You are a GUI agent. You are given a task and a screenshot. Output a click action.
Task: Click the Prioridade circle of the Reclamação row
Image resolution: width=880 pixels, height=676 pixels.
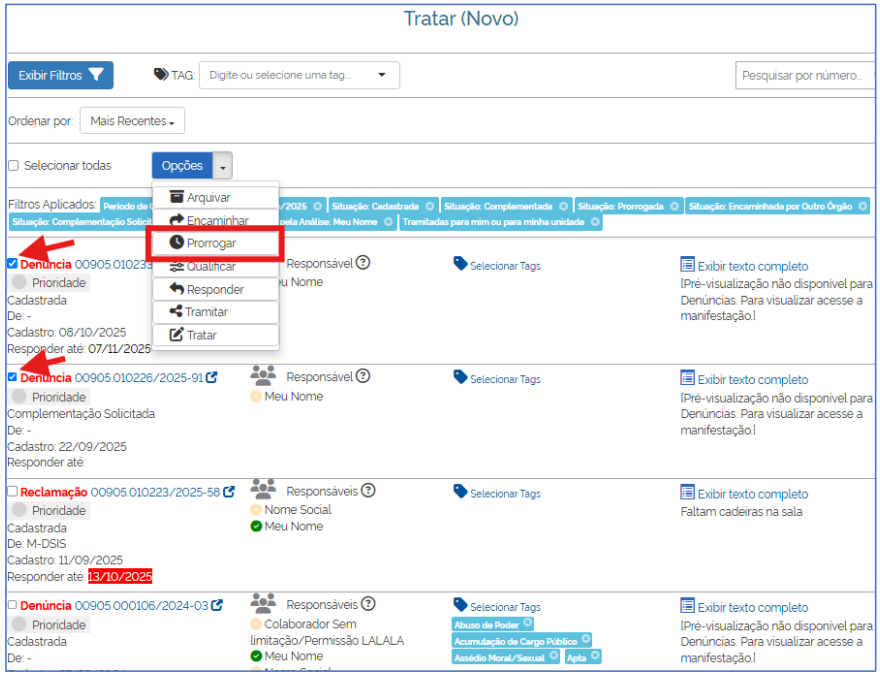coord(18,510)
